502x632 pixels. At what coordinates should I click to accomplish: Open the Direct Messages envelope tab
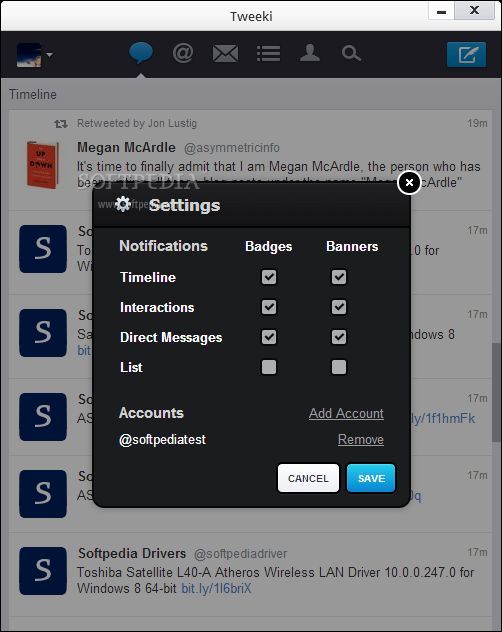pyautogui.click(x=225, y=54)
